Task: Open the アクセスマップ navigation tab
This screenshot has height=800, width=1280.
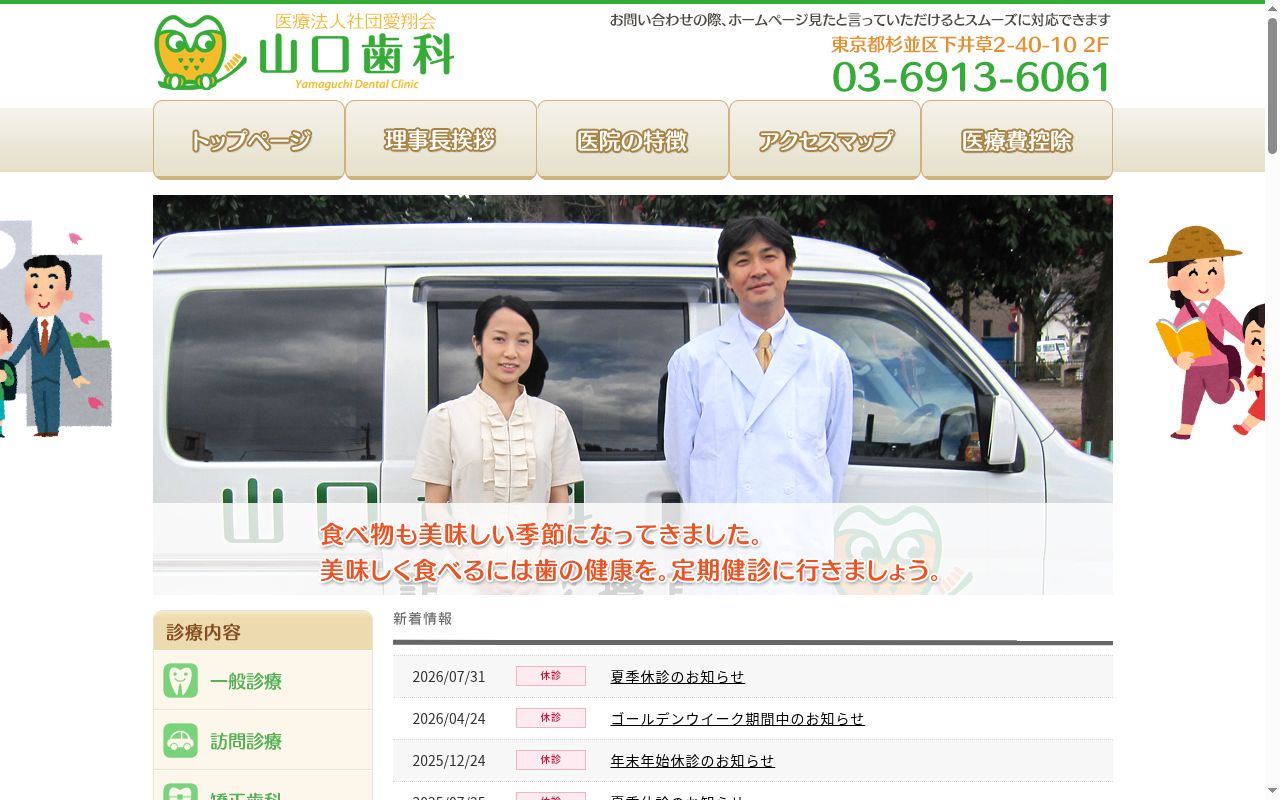Action: tap(825, 140)
